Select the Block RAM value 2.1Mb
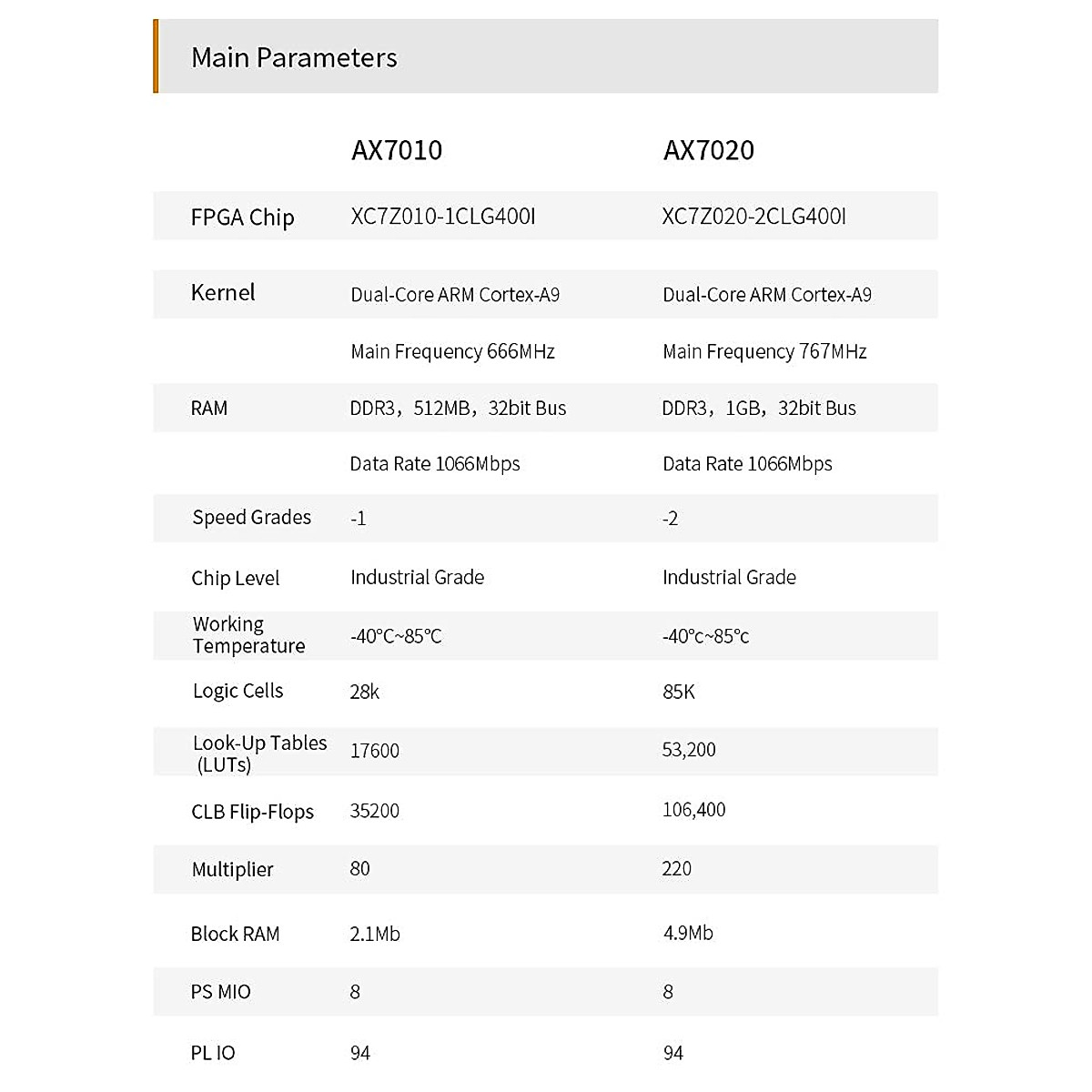 tap(375, 934)
